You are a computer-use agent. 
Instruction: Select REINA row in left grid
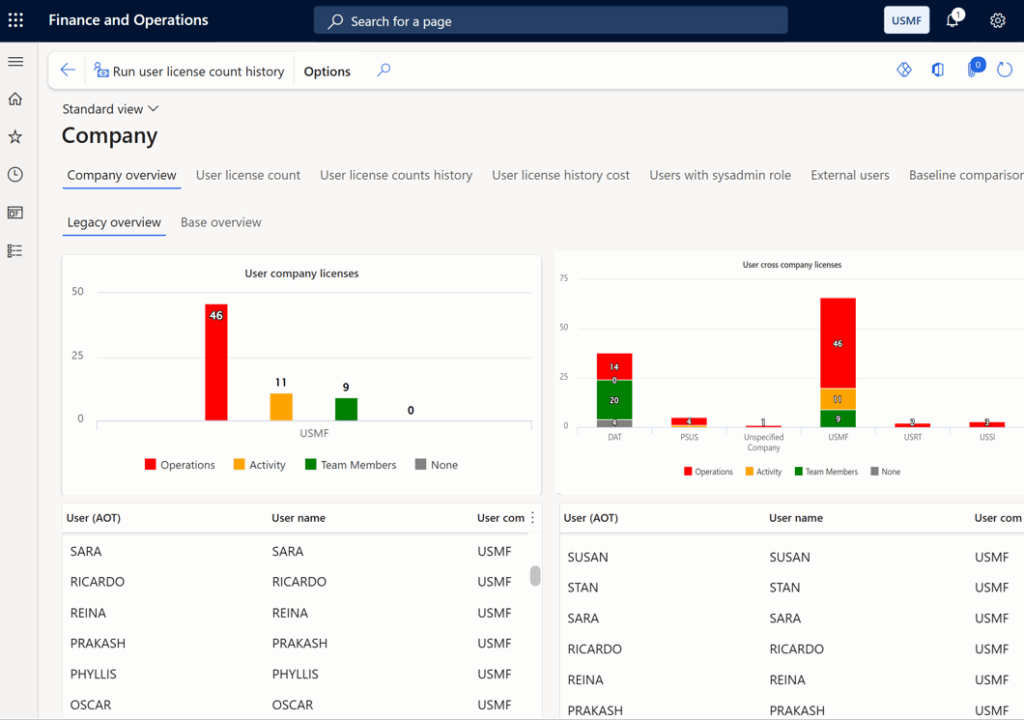(x=296, y=613)
